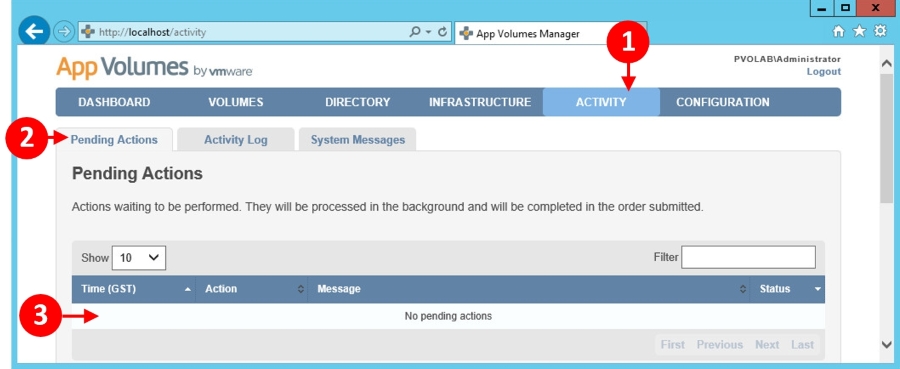
Task: Click the scrollbar down arrow
Action: coord(887,344)
